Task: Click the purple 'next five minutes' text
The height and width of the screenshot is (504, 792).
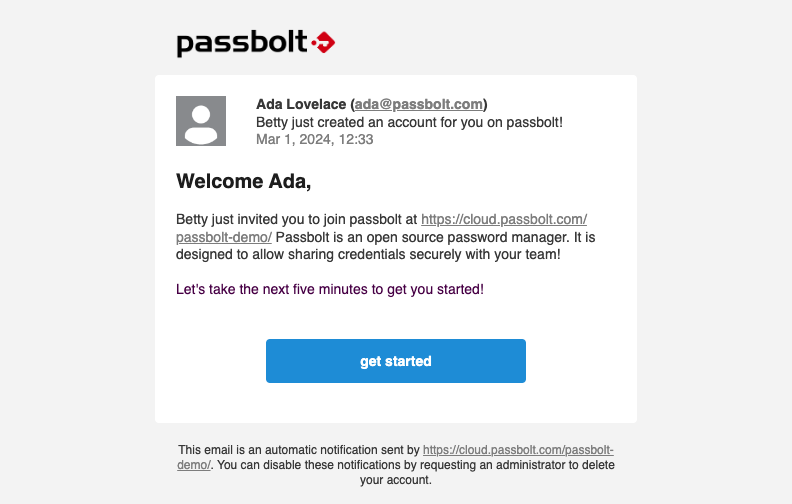Action: pos(330,290)
